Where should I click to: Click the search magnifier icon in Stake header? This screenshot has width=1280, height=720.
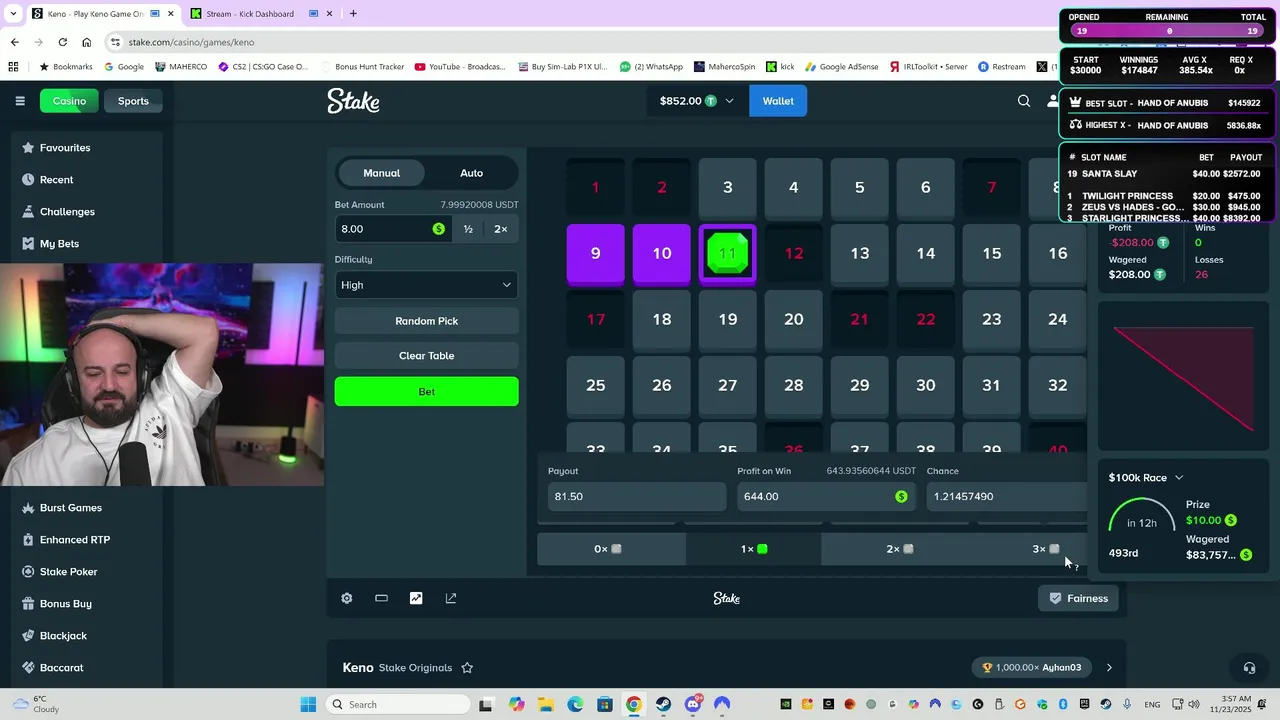click(x=1024, y=101)
